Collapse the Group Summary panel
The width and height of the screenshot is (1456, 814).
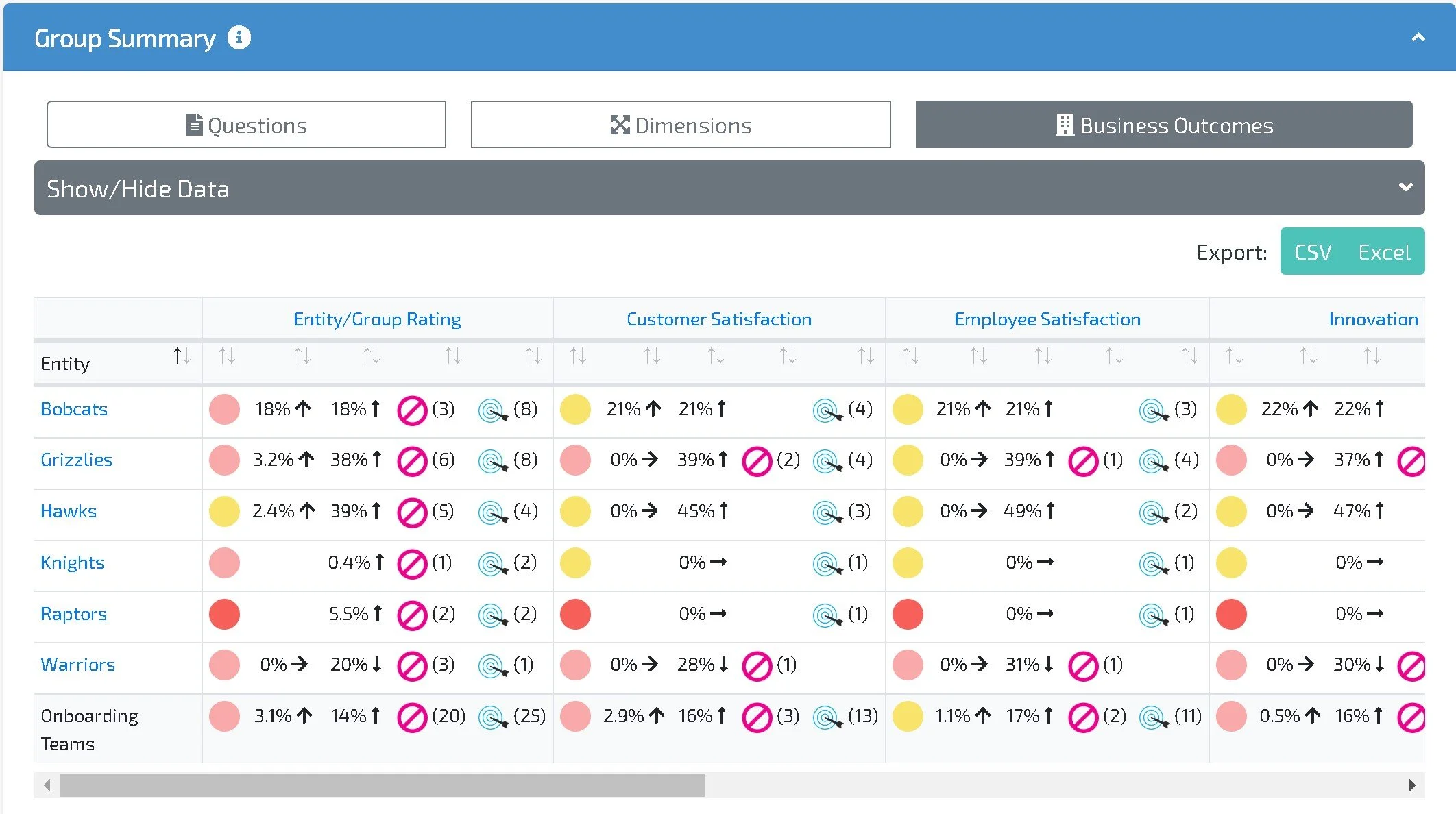1418,38
